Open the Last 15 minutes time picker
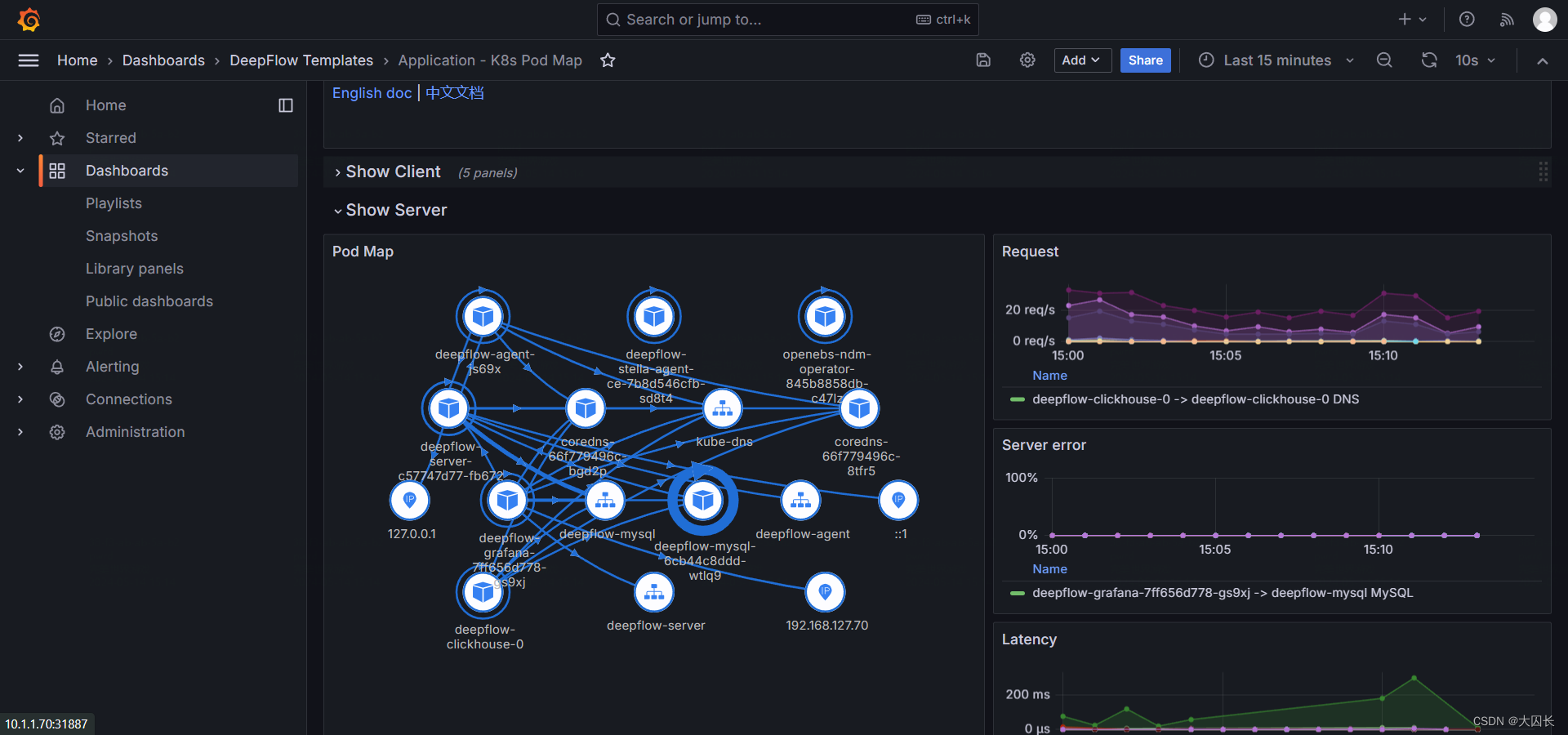The image size is (1568, 735). point(1276,60)
